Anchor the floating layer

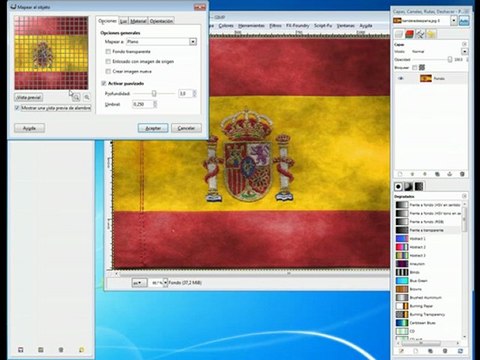click(450, 174)
